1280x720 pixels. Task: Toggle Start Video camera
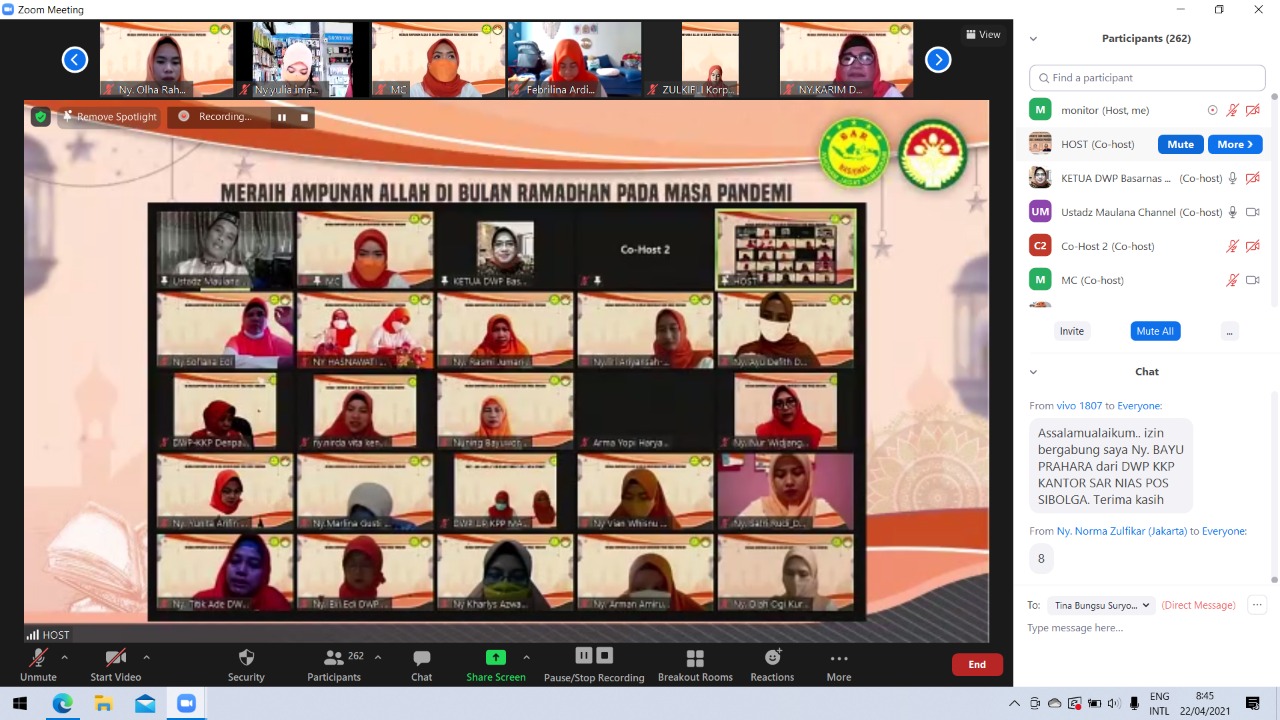point(115,658)
